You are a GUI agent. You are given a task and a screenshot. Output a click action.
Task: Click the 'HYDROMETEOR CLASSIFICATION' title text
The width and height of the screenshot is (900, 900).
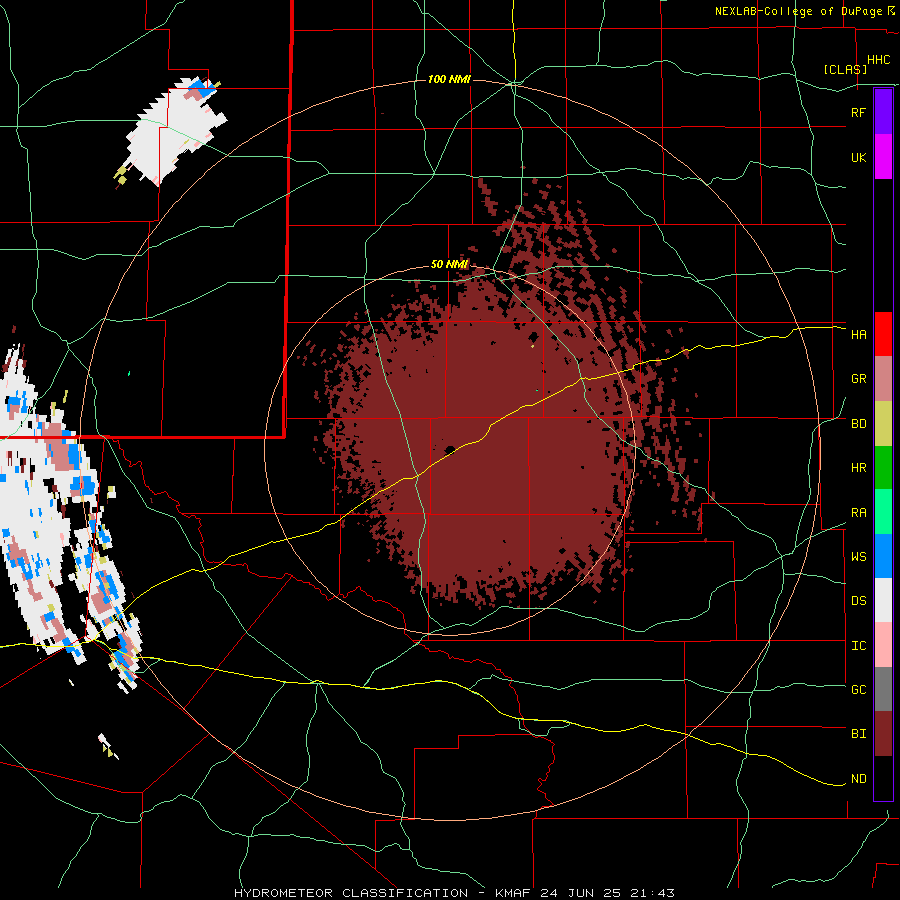click(x=351, y=893)
